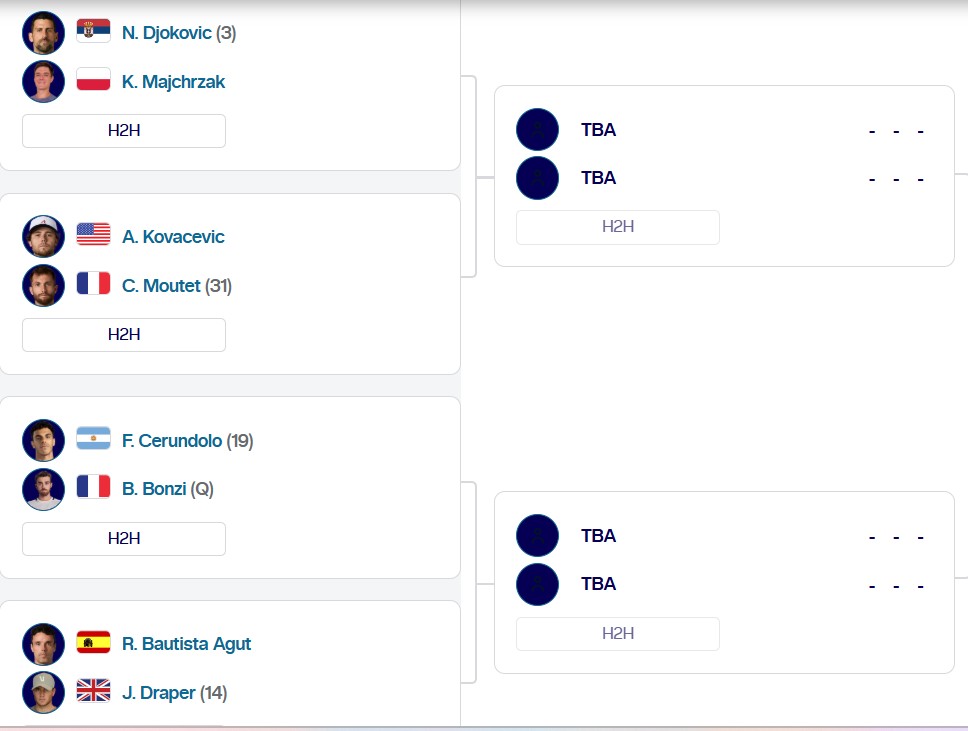968x731 pixels.
Task: Click R. Bautista Agut's headshot
Action: (x=43, y=643)
